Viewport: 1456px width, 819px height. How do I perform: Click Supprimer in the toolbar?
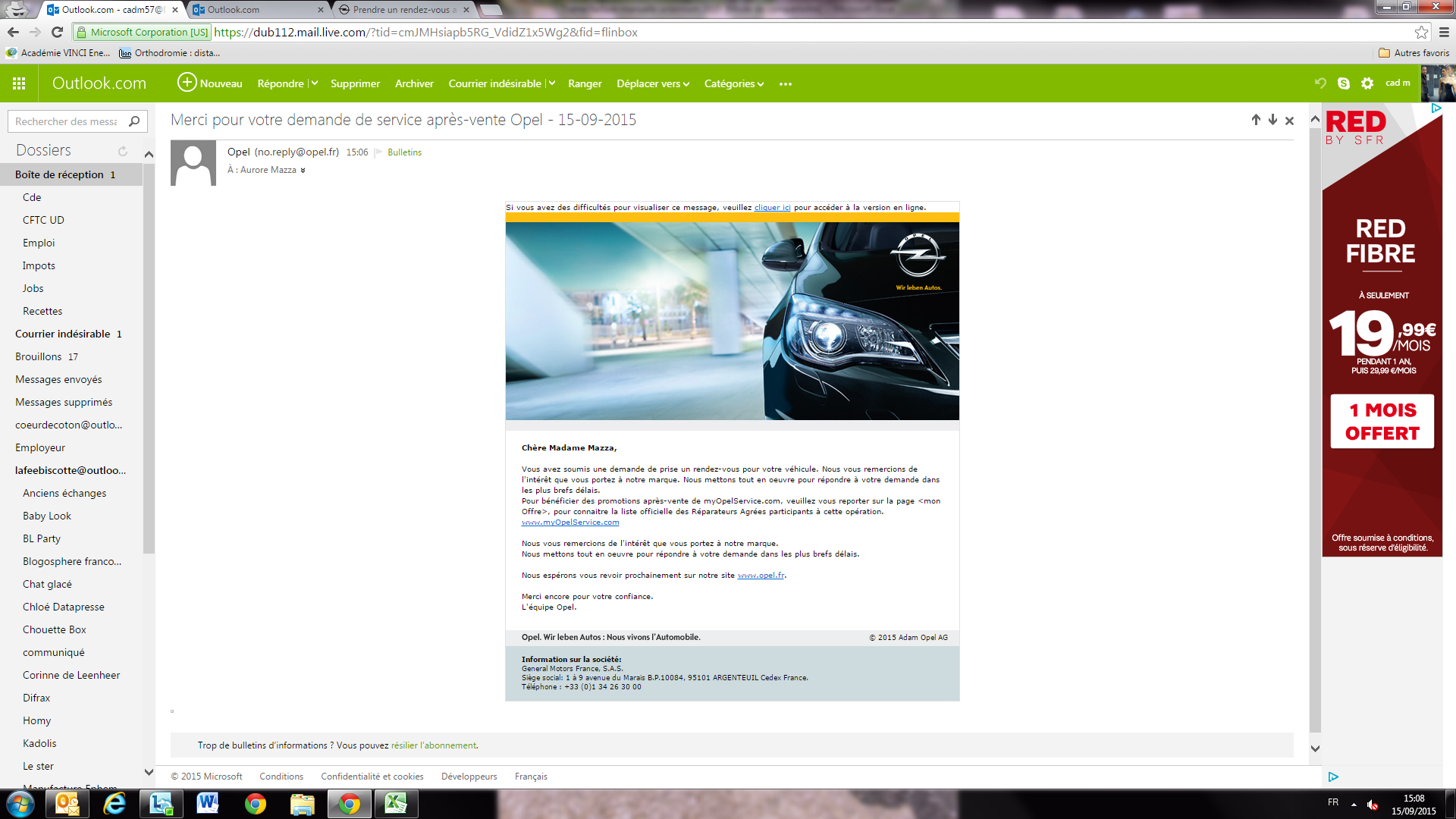click(x=355, y=83)
